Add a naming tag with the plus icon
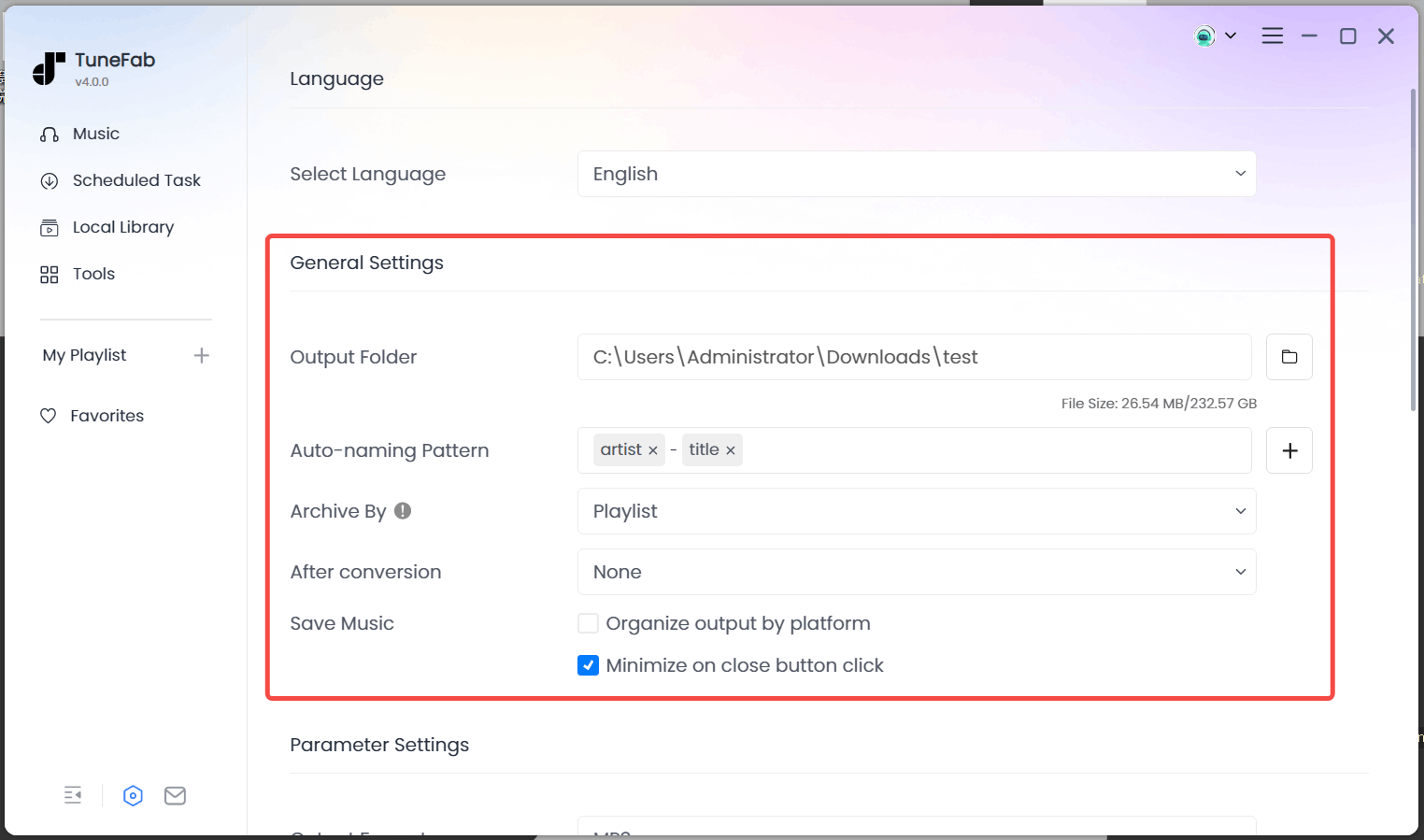Image resolution: width=1424 pixels, height=840 pixels. tap(1289, 450)
